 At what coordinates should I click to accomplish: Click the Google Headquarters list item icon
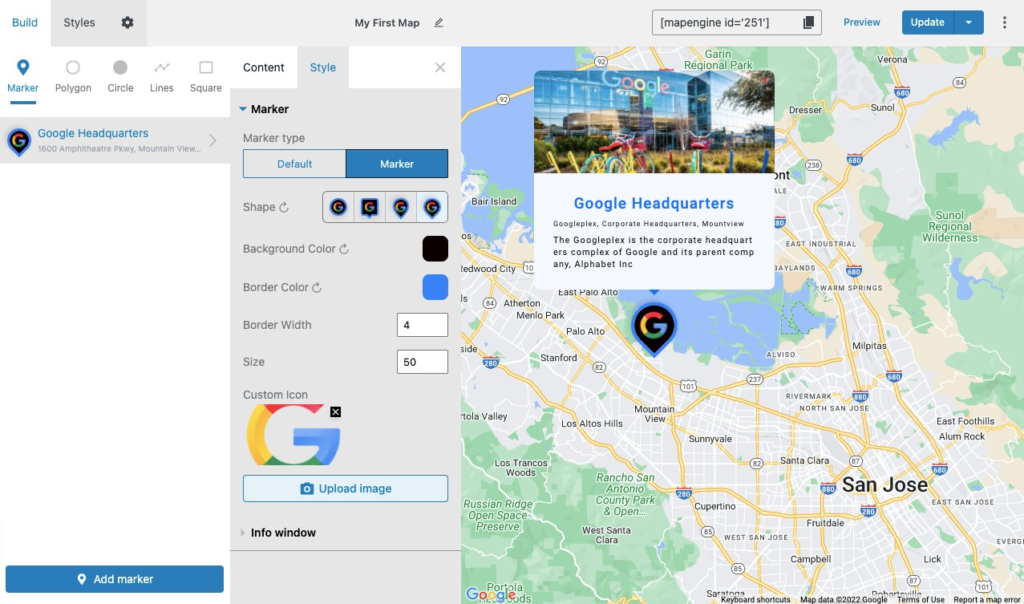(x=19, y=141)
